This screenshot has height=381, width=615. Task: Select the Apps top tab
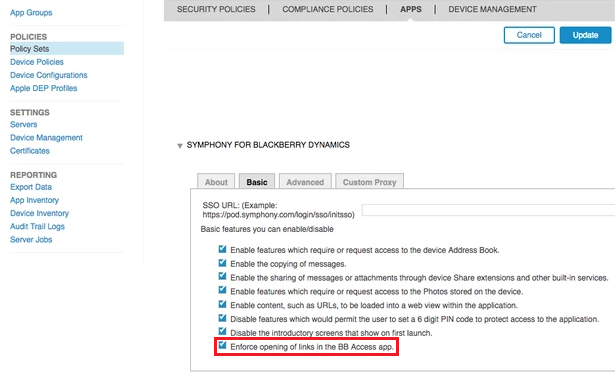411,9
